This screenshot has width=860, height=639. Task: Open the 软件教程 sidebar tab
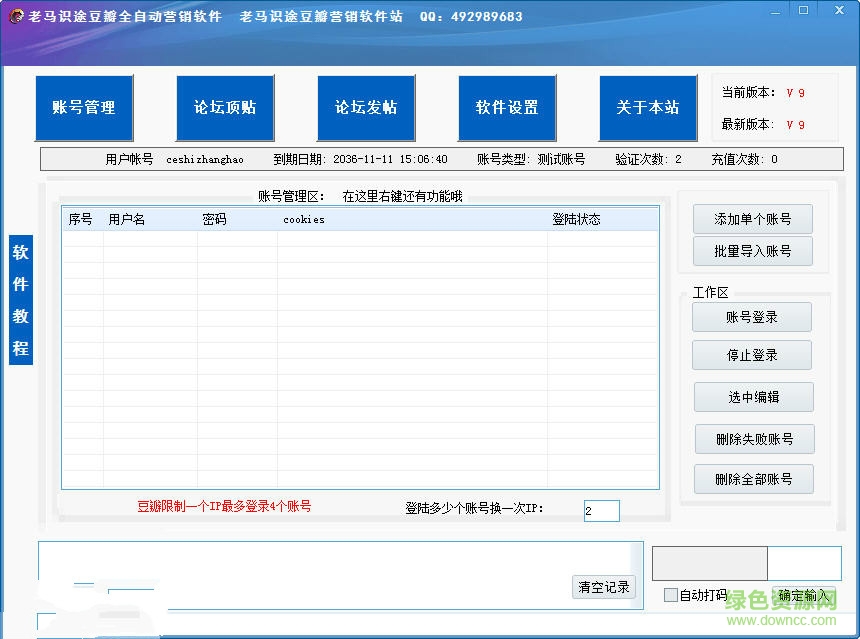[x=20, y=302]
